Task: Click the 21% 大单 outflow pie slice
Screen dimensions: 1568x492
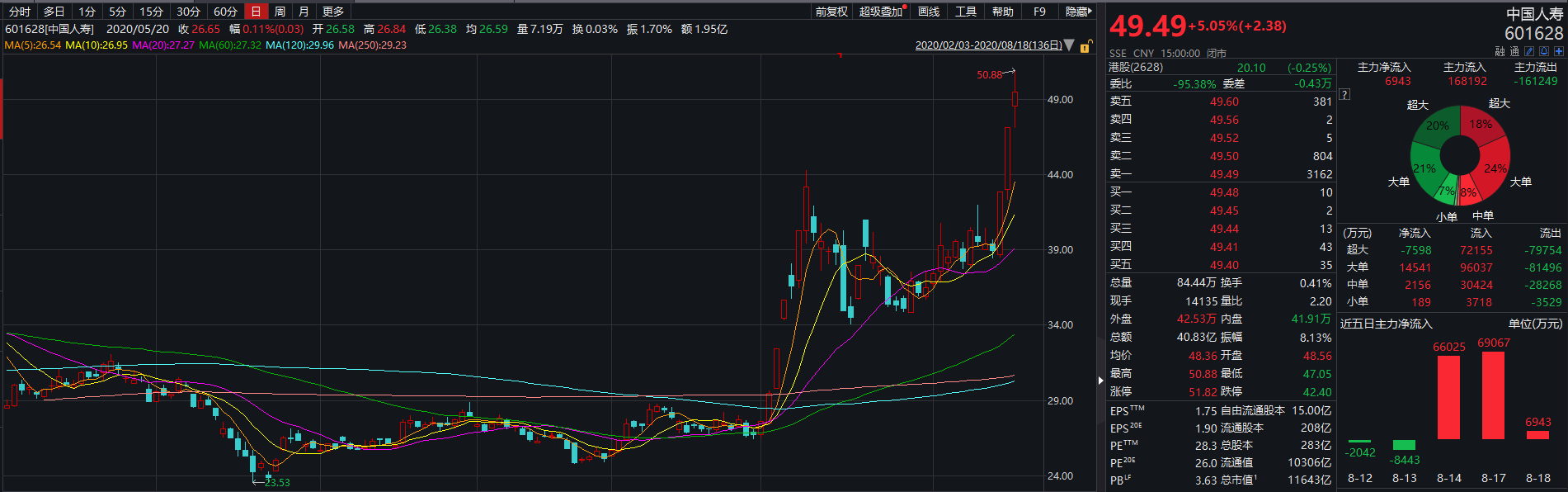Action: coord(1425,168)
